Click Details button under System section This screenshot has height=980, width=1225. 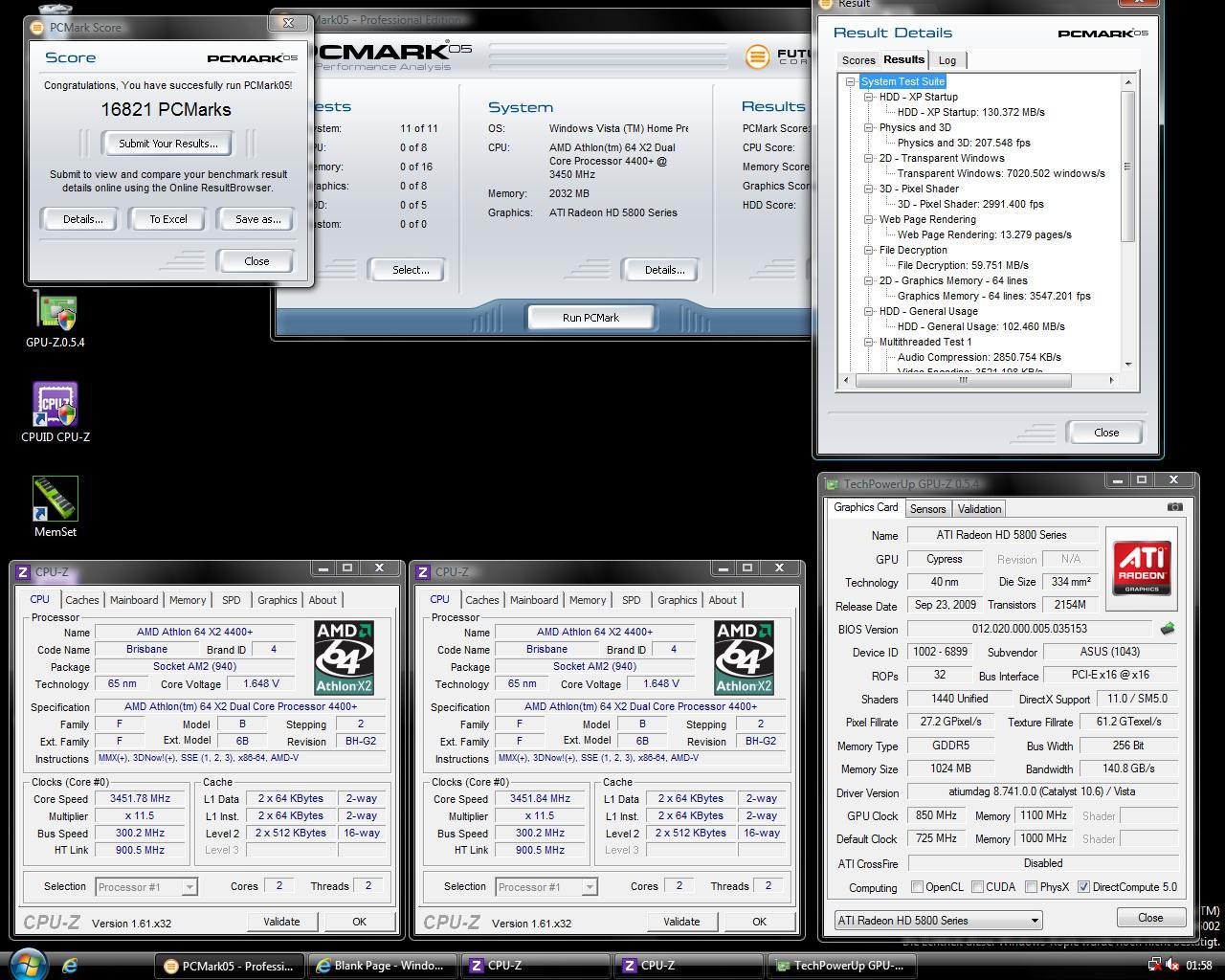664,270
